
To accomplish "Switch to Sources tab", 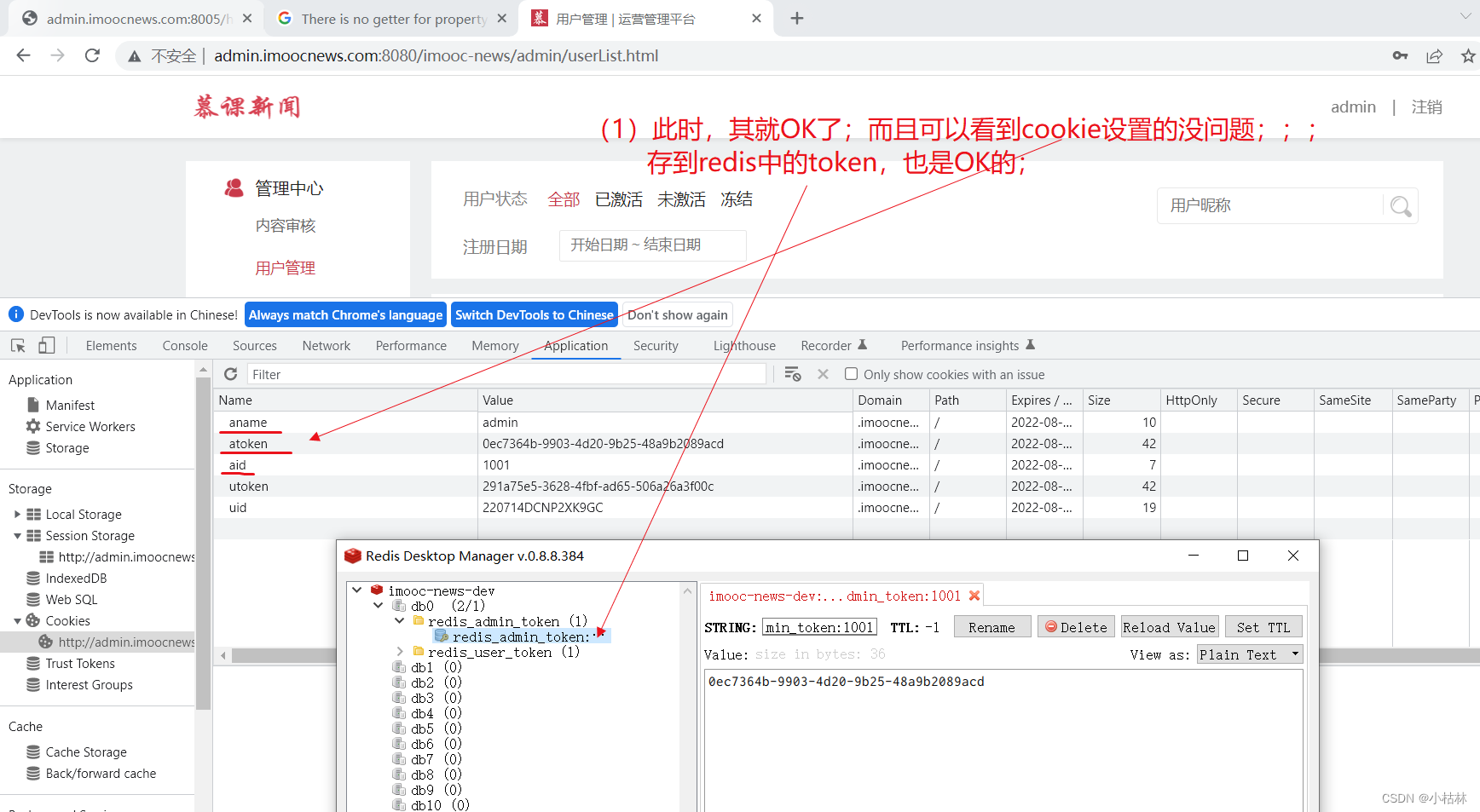I will coord(255,346).
